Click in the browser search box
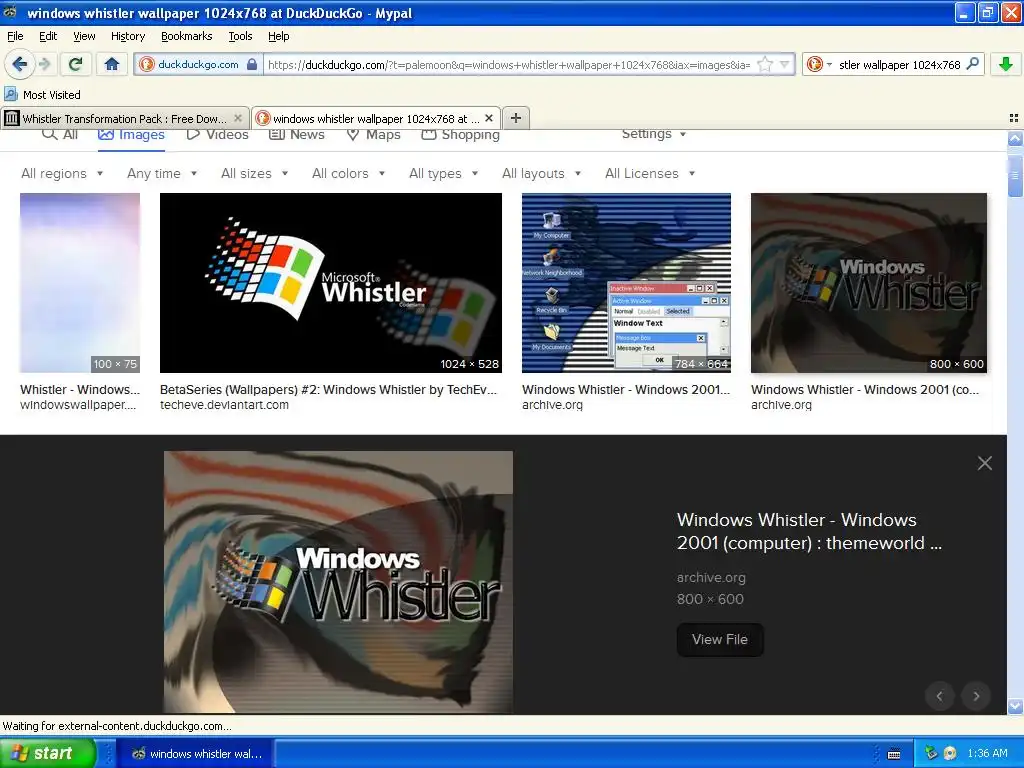The image size is (1024, 768). pos(899,64)
